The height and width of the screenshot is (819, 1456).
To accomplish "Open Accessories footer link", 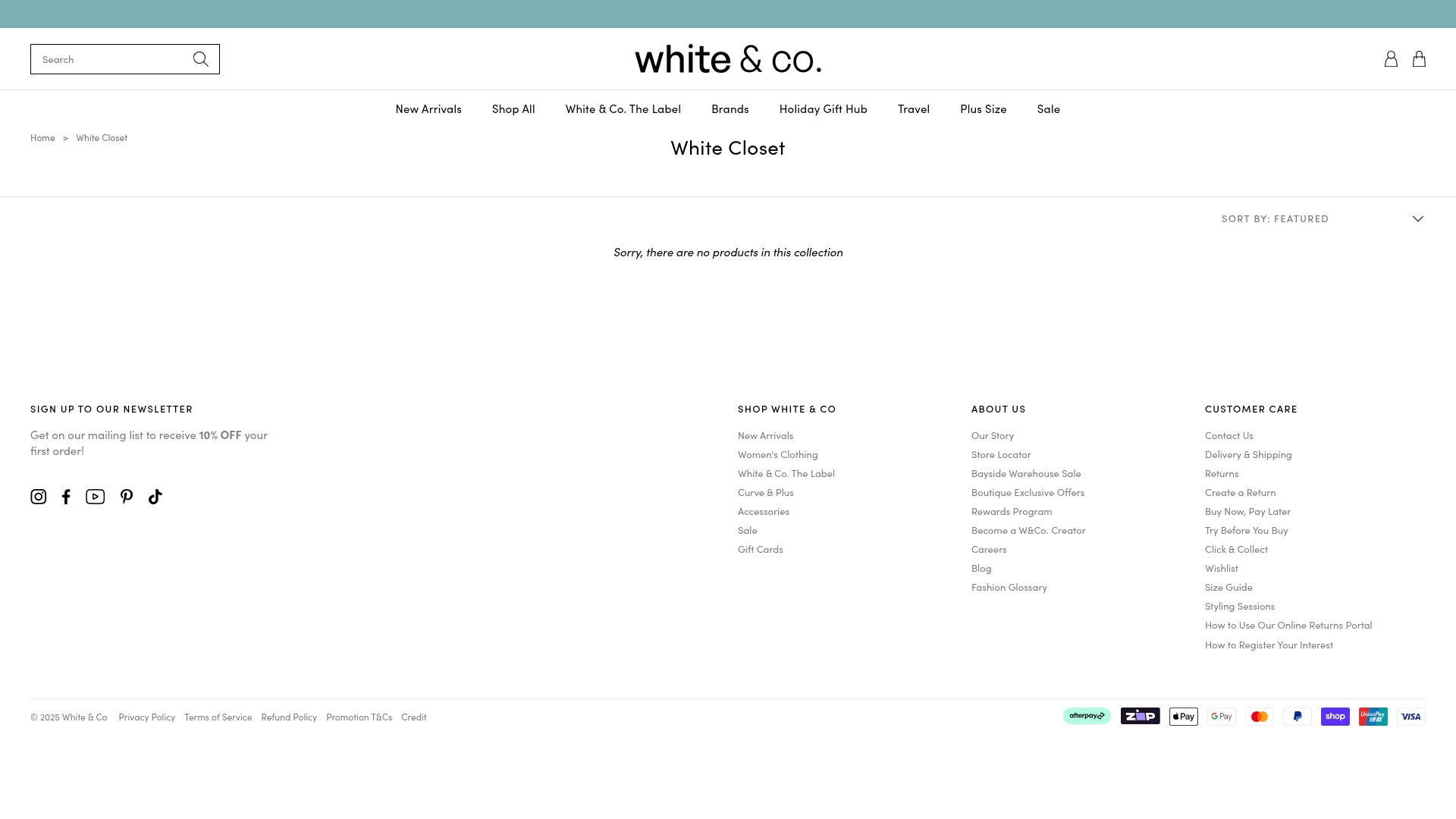I will (x=764, y=511).
